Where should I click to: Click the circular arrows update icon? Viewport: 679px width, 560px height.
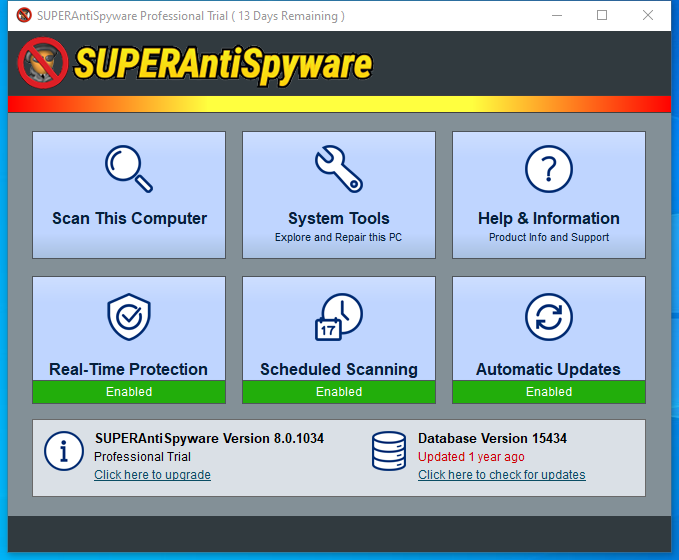pos(549,317)
